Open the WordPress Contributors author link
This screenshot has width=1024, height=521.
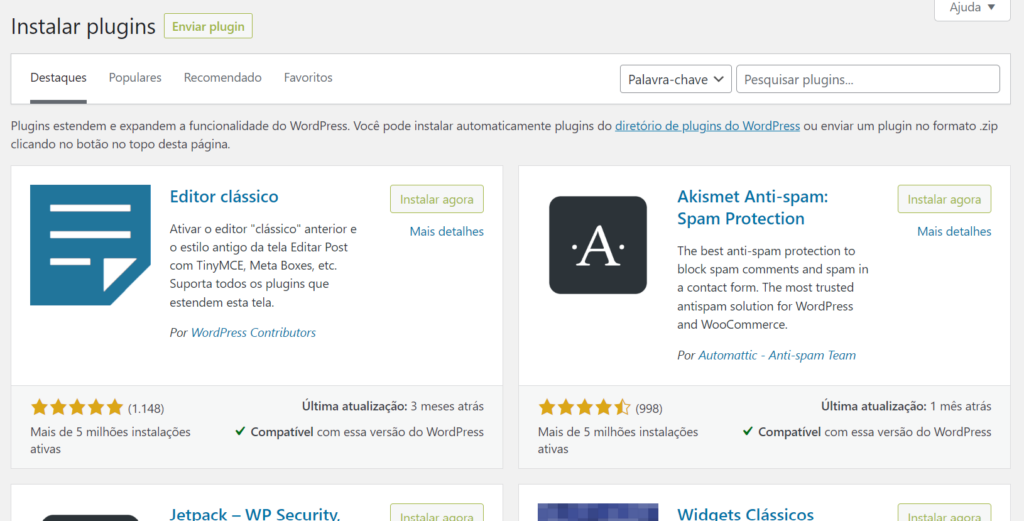253,332
